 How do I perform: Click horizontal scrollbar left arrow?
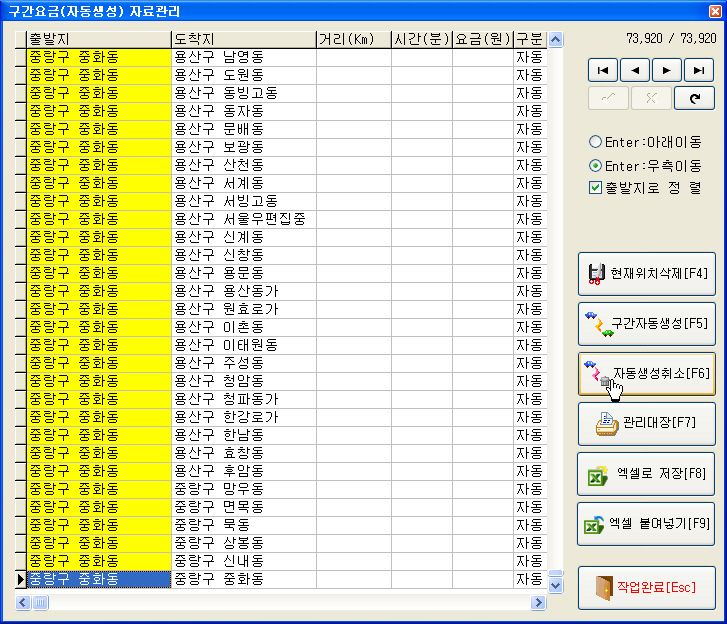(23, 602)
